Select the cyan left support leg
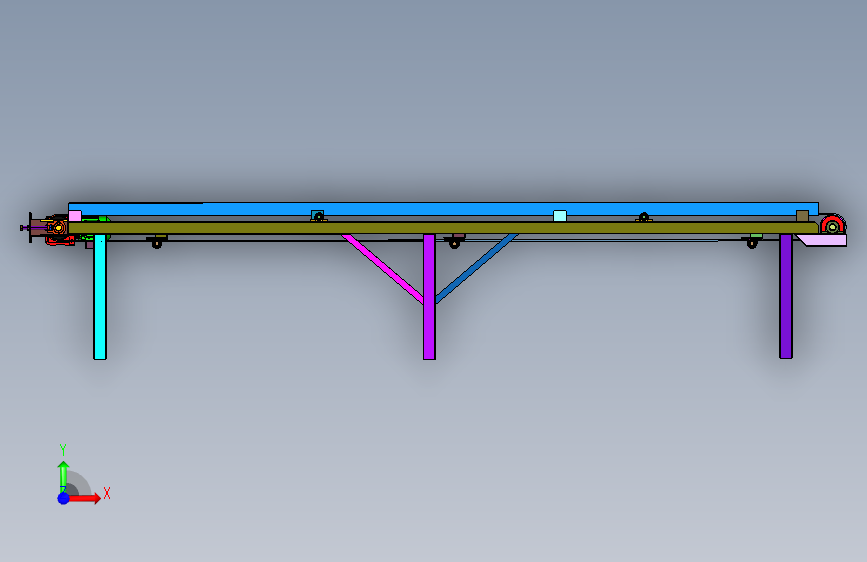The height and width of the screenshot is (562, 867). point(100,296)
